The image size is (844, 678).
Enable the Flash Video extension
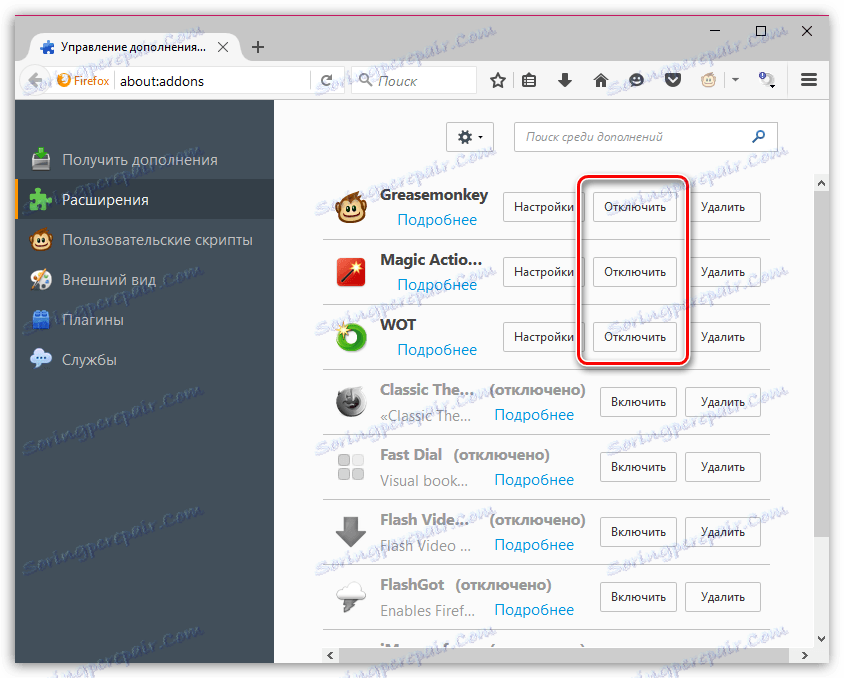[x=638, y=533]
